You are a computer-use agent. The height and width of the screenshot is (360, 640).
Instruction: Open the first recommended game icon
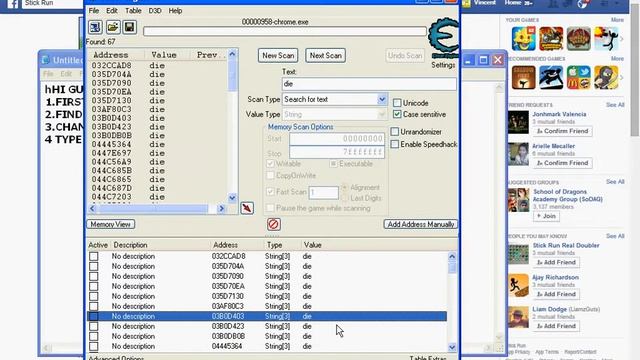click(524, 78)
